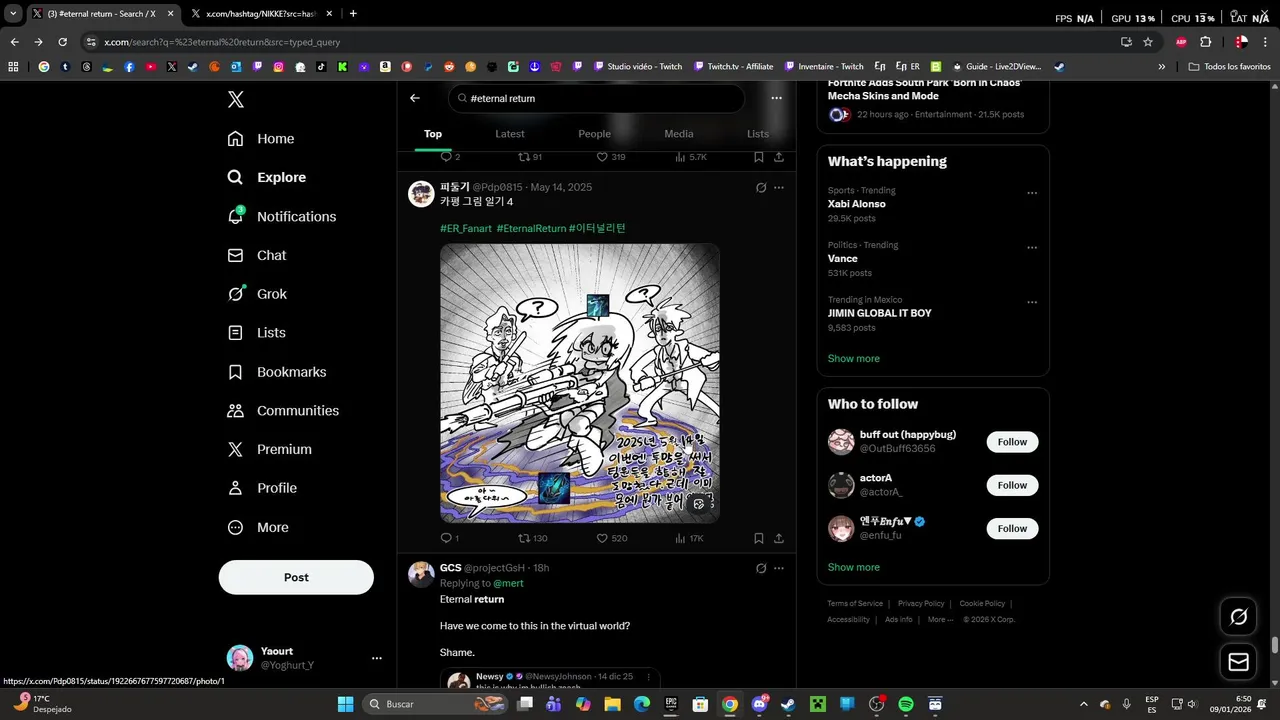Open more options on GCS post
The height and width of the screenshot is (720, 1280).
click(779, 568)
